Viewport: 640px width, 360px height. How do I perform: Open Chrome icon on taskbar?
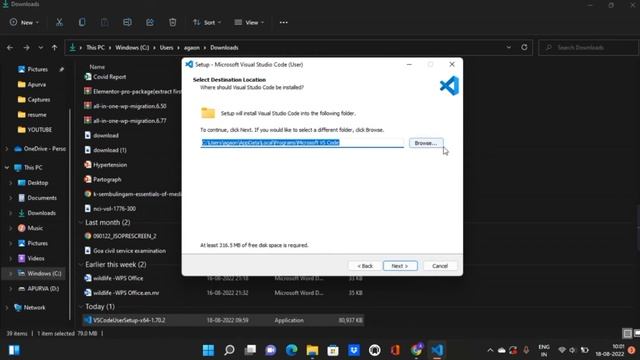coord(416,350)
